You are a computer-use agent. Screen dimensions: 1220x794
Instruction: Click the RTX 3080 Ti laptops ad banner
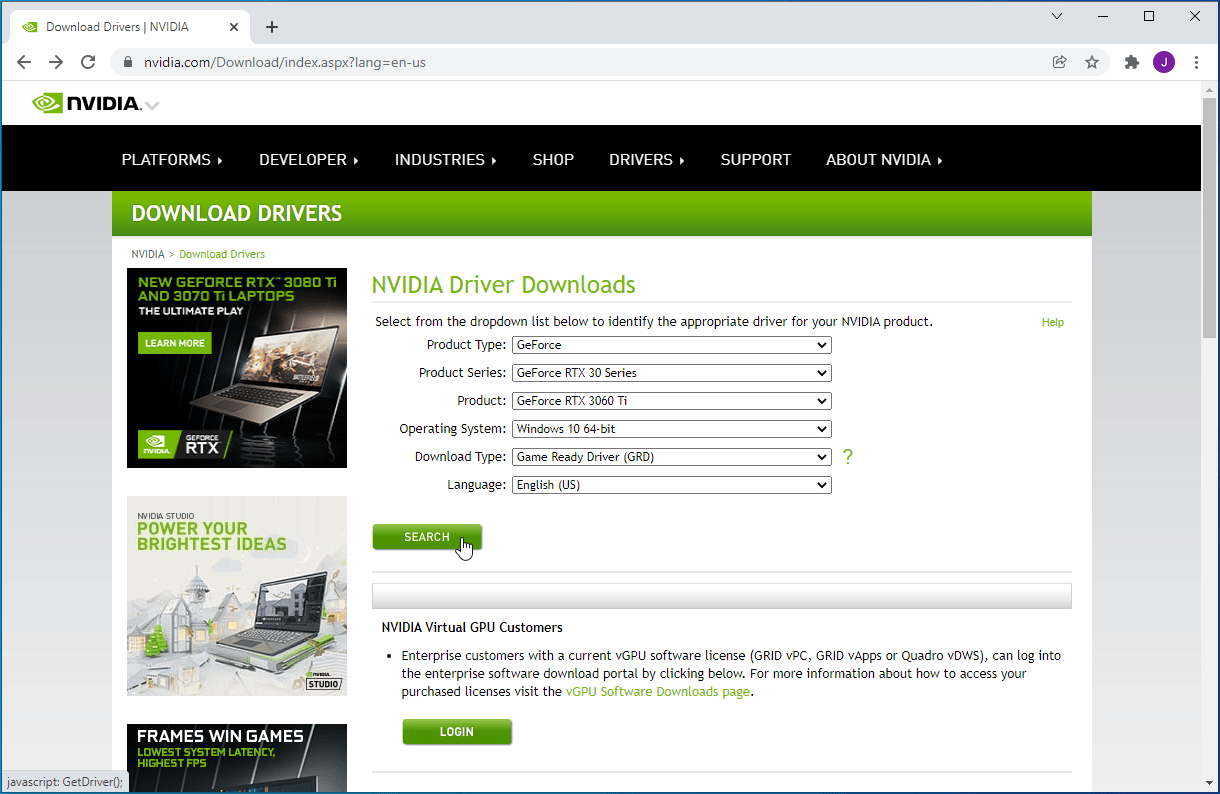[x=237, y=367]
